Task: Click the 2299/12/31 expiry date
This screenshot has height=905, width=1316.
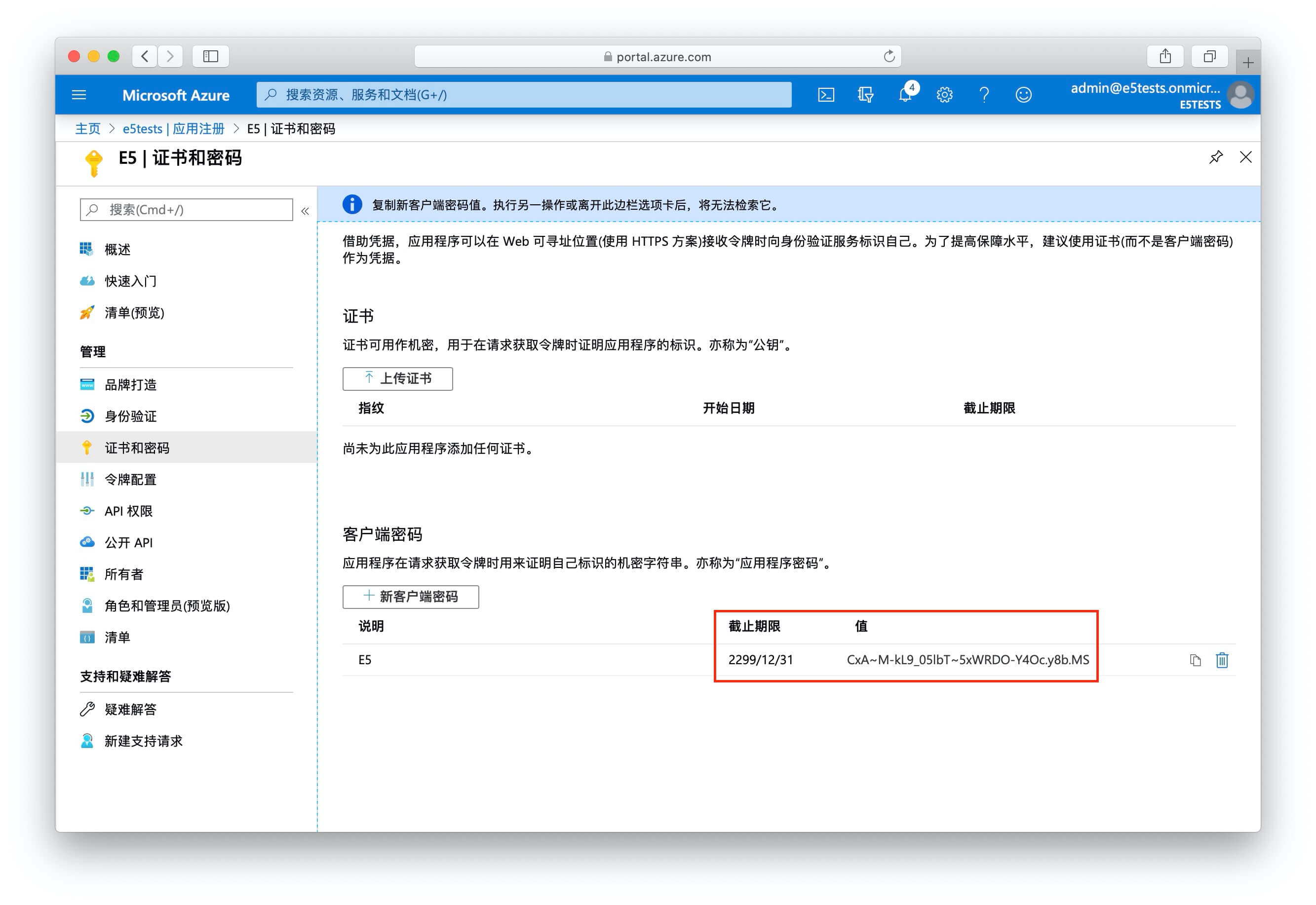Action: [x=761, y=660]
